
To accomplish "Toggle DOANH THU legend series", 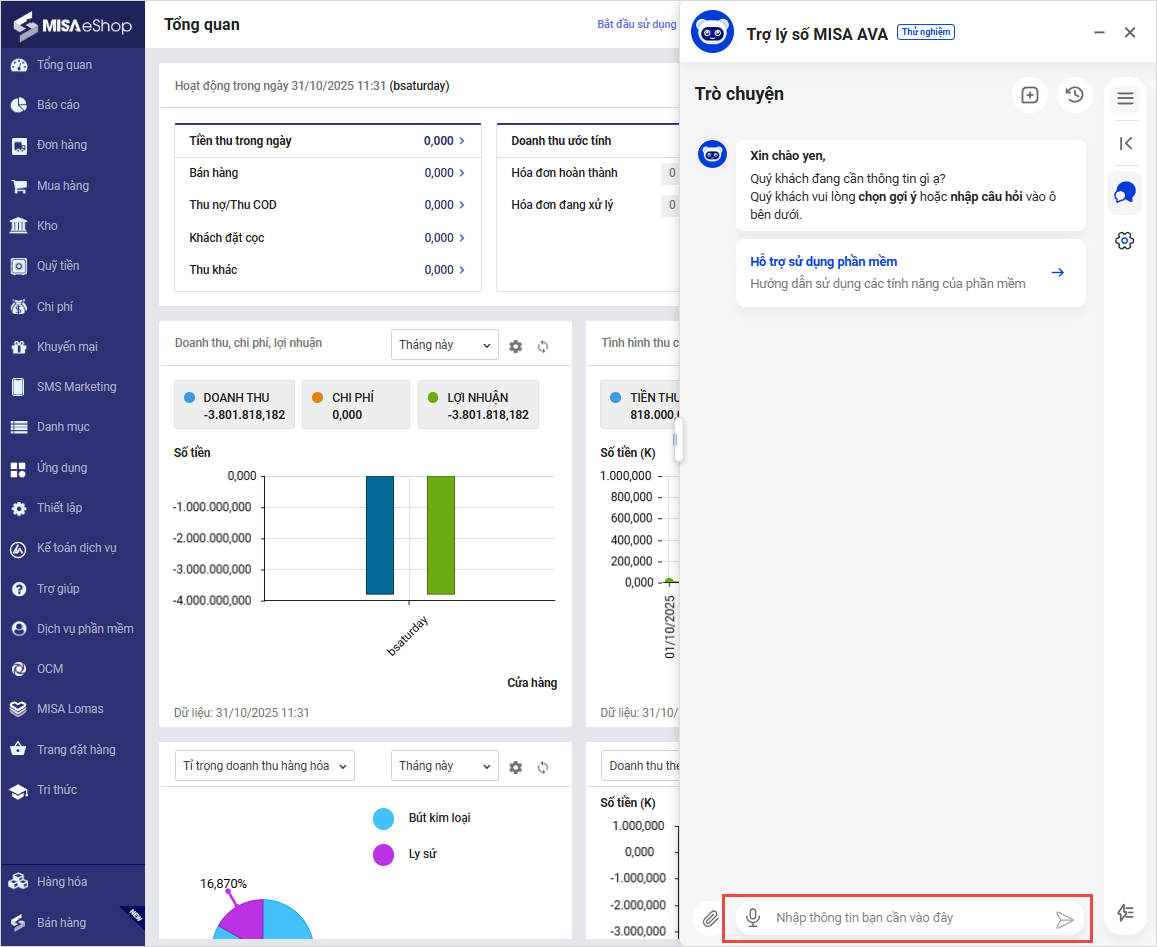I will [x=235, y=405].
